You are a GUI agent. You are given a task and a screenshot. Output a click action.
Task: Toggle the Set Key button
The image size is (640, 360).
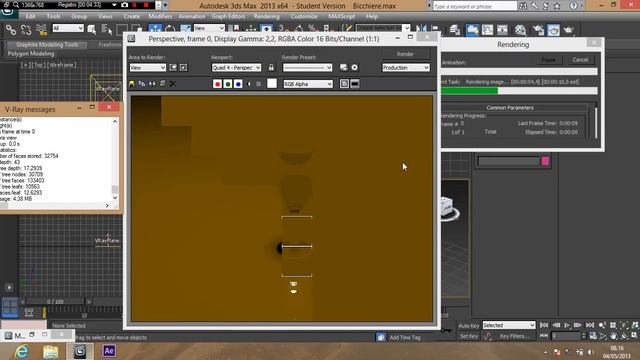pyautogui.click(x=469, y=336)
